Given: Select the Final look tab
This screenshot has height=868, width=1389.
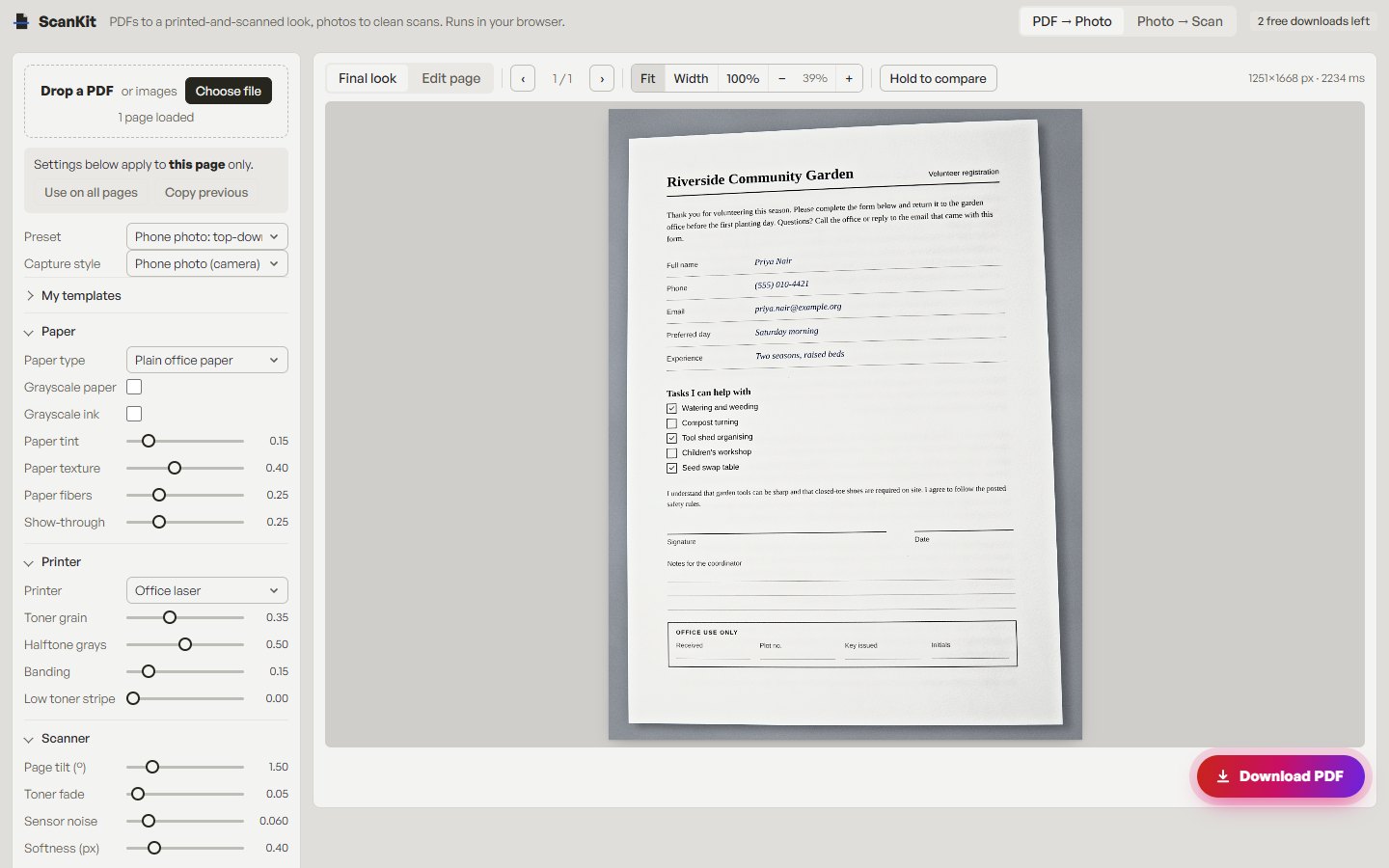Looking at the screenshot, I should click(368, 78).
